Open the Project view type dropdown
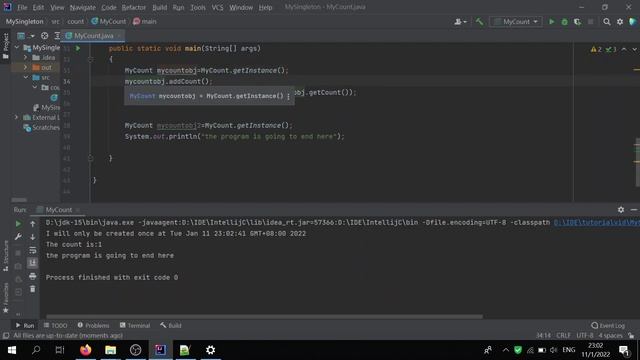Screen dimensions: 640x360 pos(25,36)
